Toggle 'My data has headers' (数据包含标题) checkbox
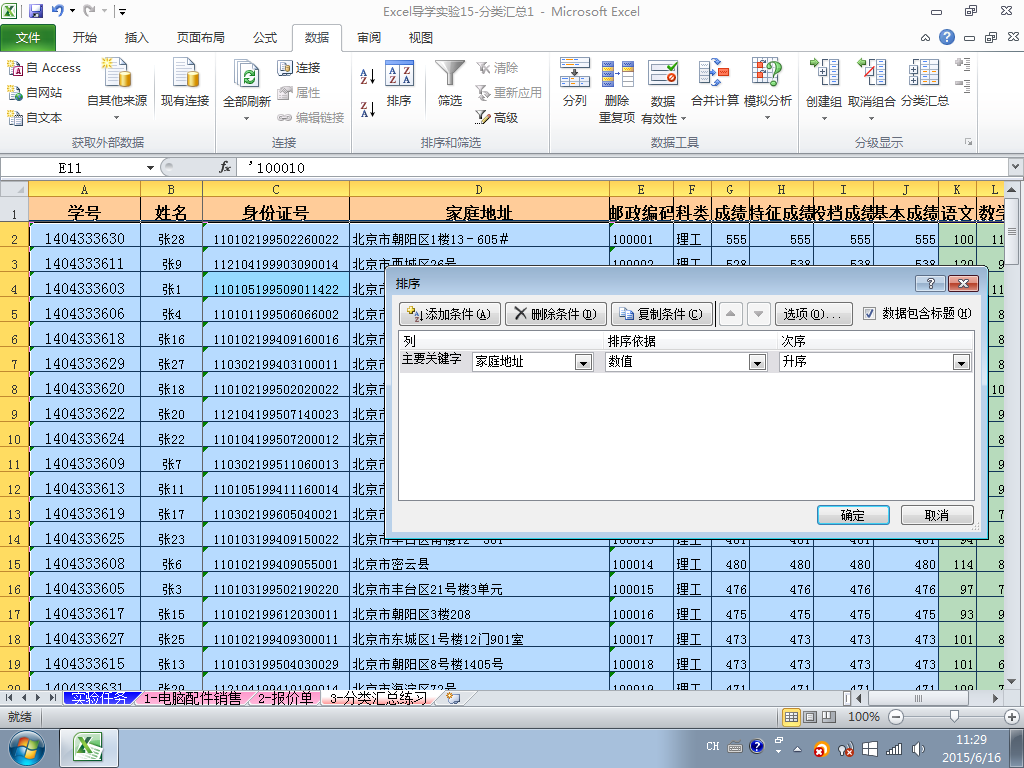 pyautogui.click(x=869, y=313)
